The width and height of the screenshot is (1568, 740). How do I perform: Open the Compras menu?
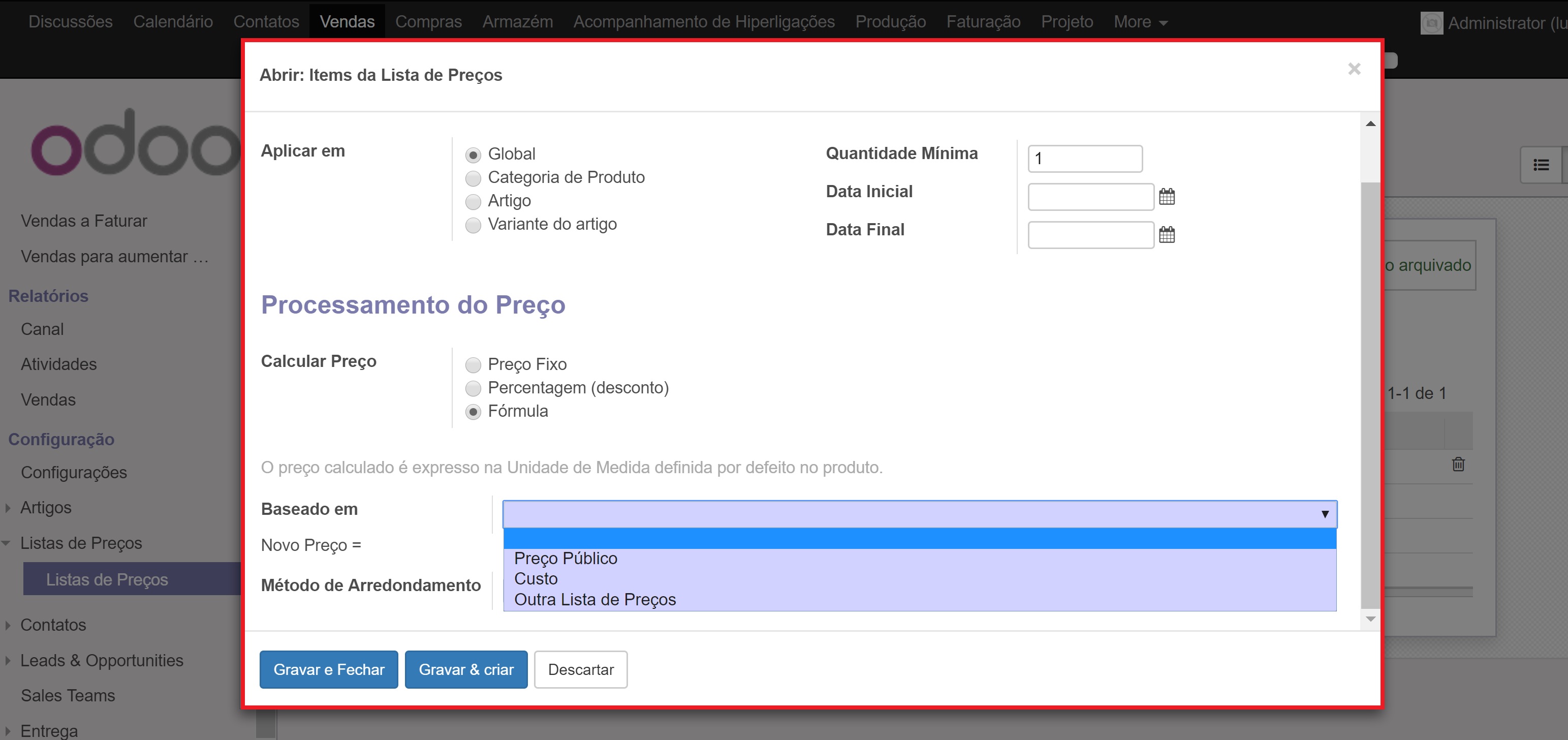point(428,22)
